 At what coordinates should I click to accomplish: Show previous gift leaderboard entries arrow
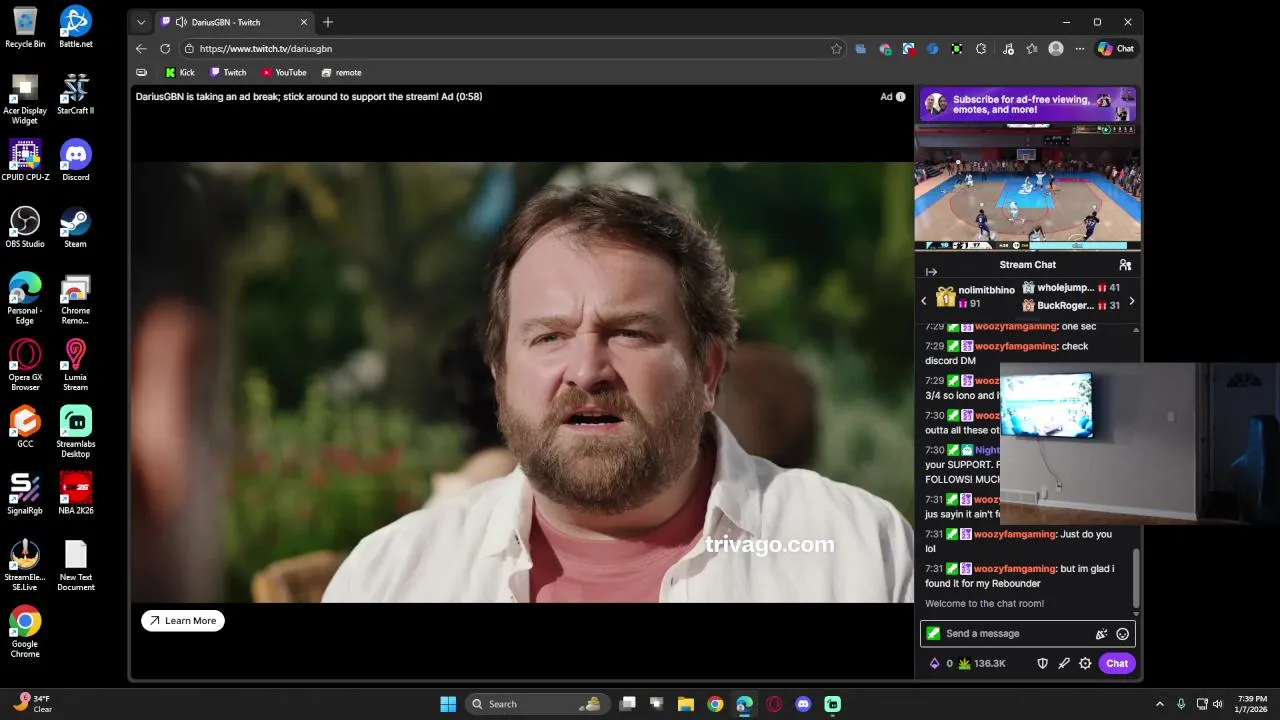click(924, 301)
